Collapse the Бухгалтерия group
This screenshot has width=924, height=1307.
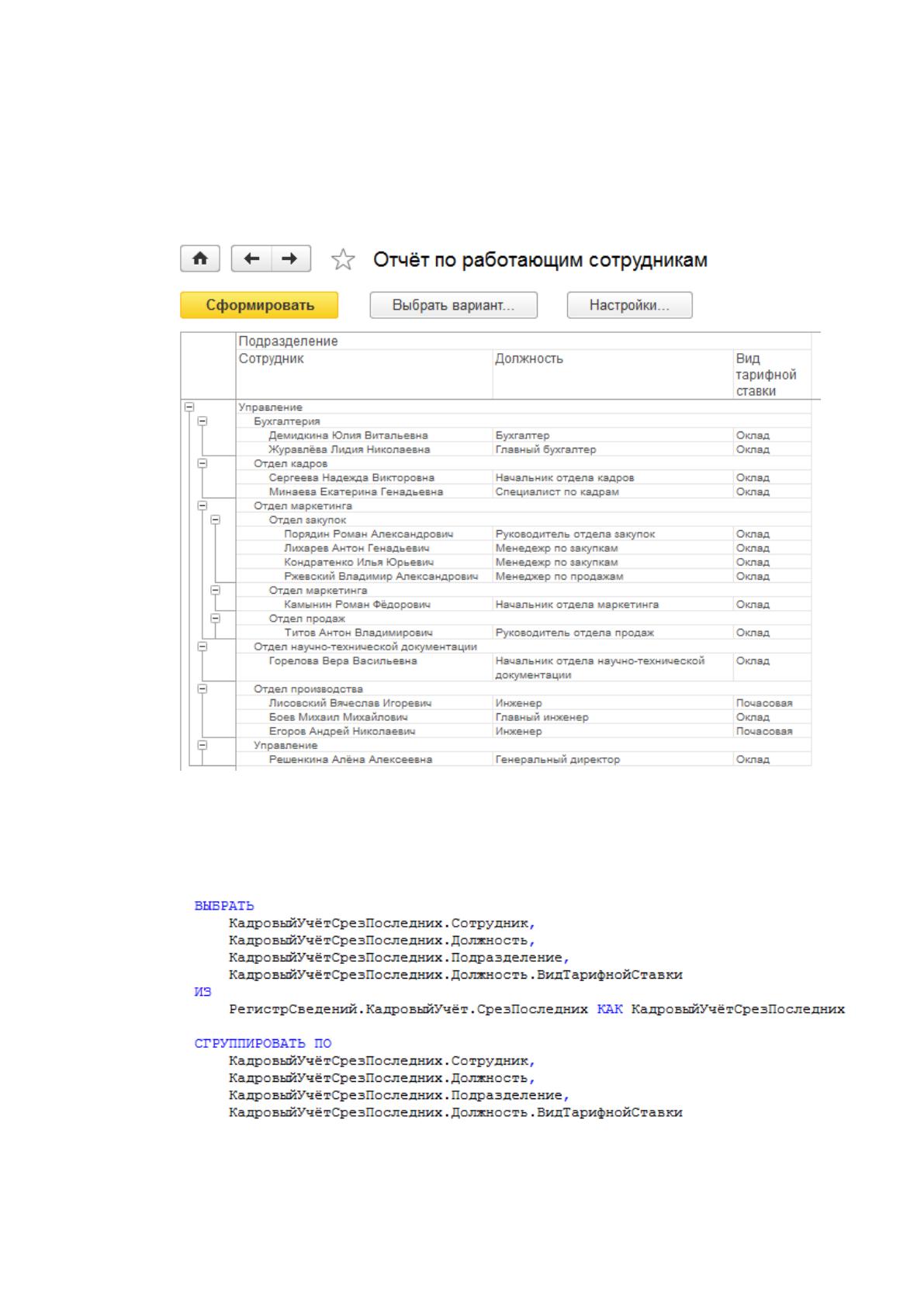point(202,421)
